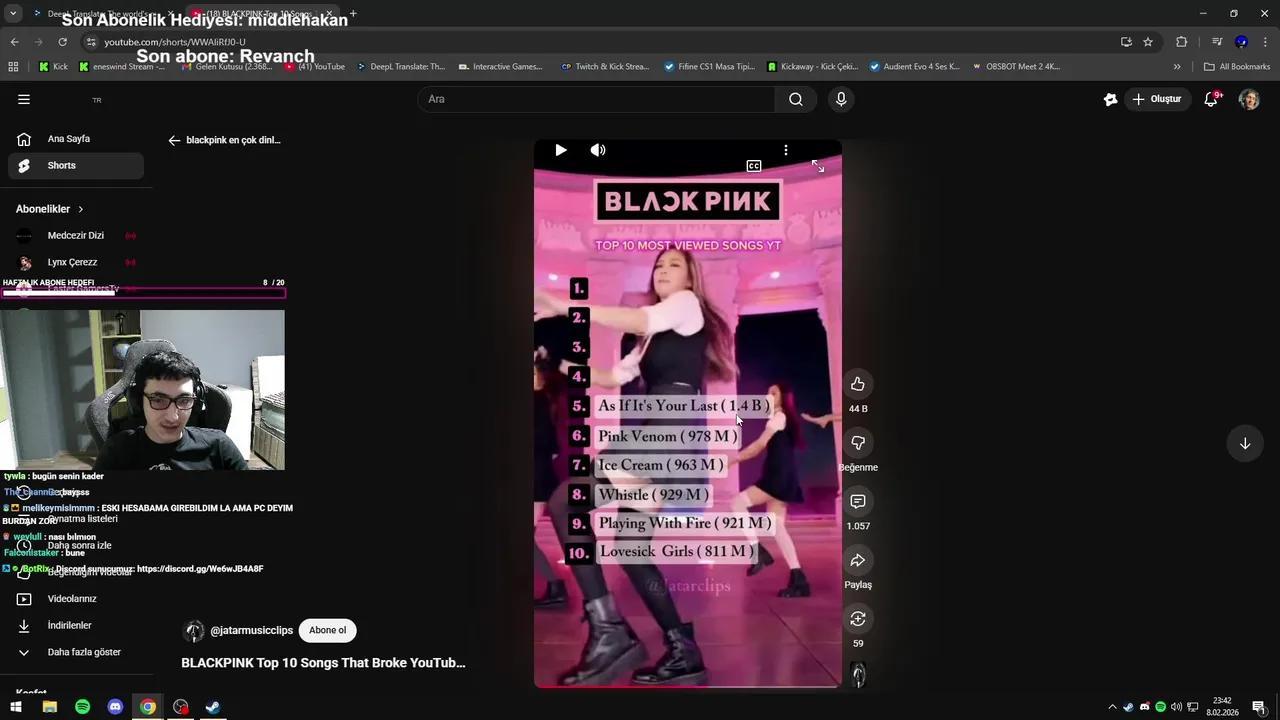Open the Windows Start menu
This screenshot has height=720, width=1280.
[16, 707]
